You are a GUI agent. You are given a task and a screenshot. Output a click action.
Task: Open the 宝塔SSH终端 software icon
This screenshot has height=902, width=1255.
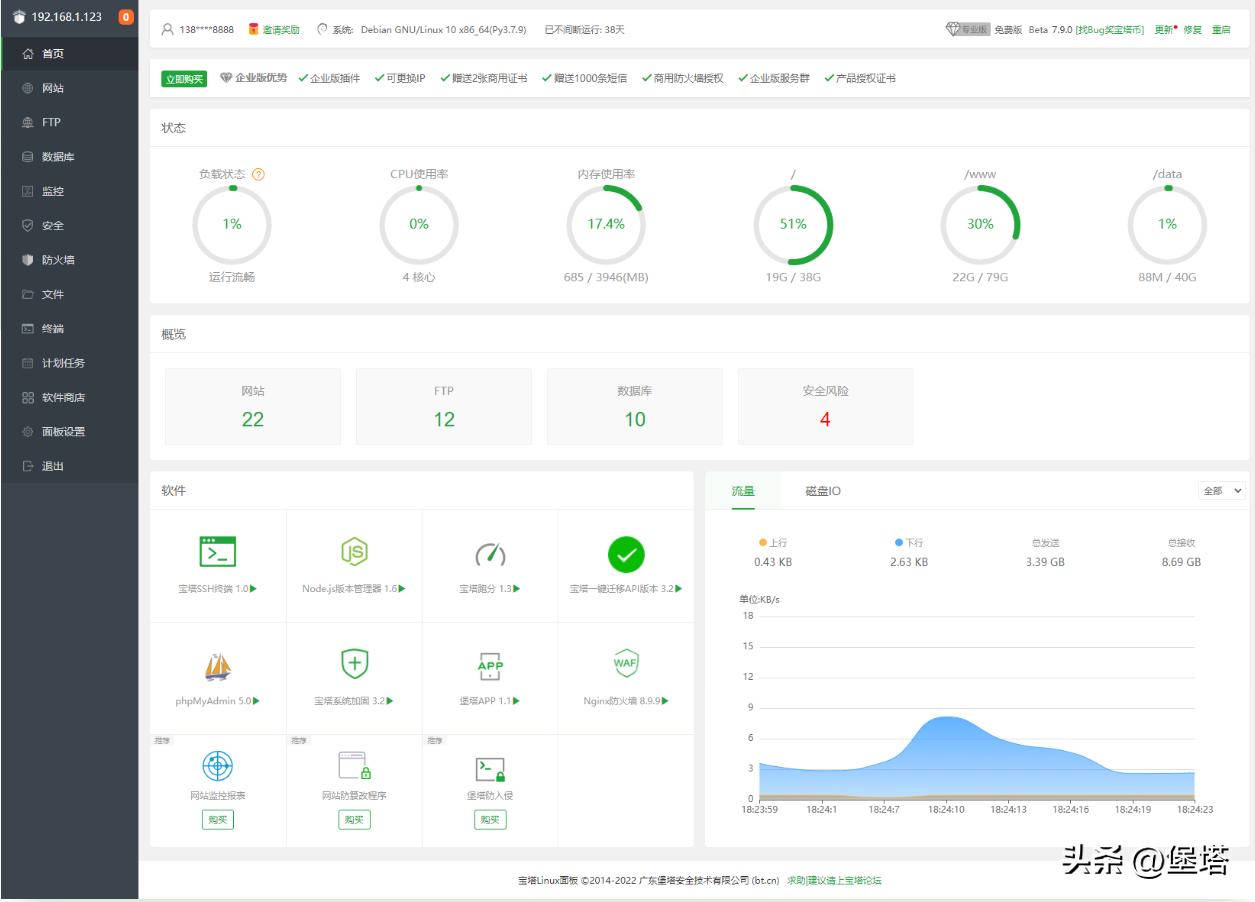click(x=218, y=552)
